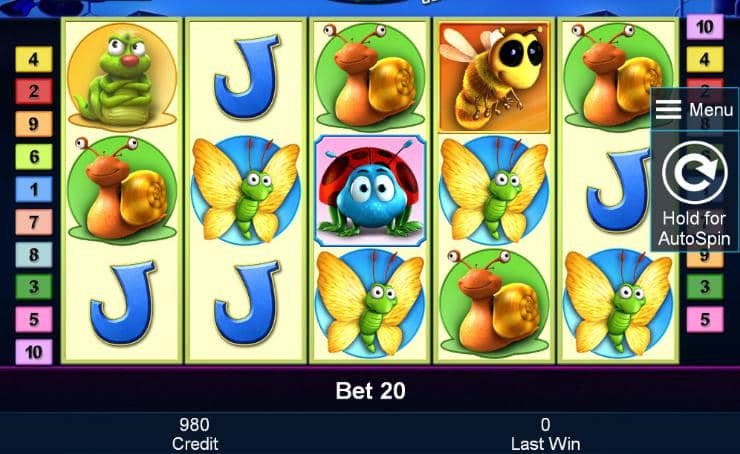Select payline 5 pink marker on right
Image resolution: width=740 pixels, height=454 pixels.
click(x=705, y=319)
